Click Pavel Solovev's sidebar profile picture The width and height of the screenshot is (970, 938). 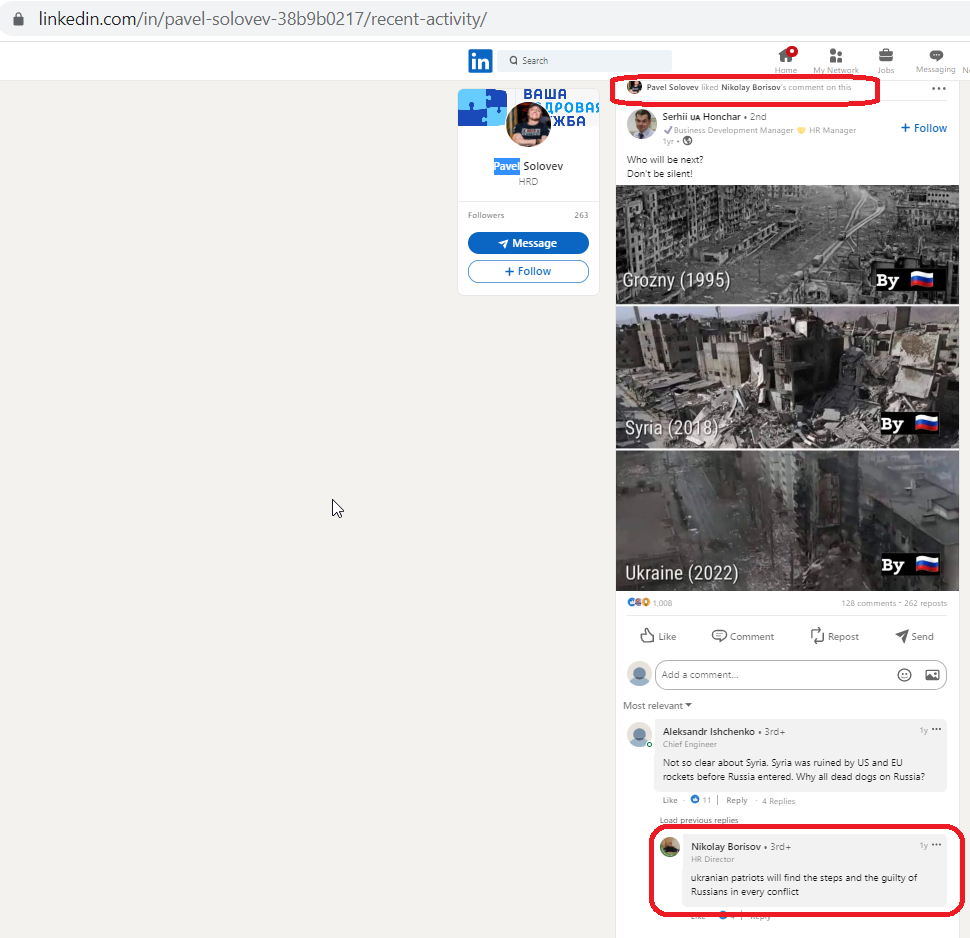point(528,124)
